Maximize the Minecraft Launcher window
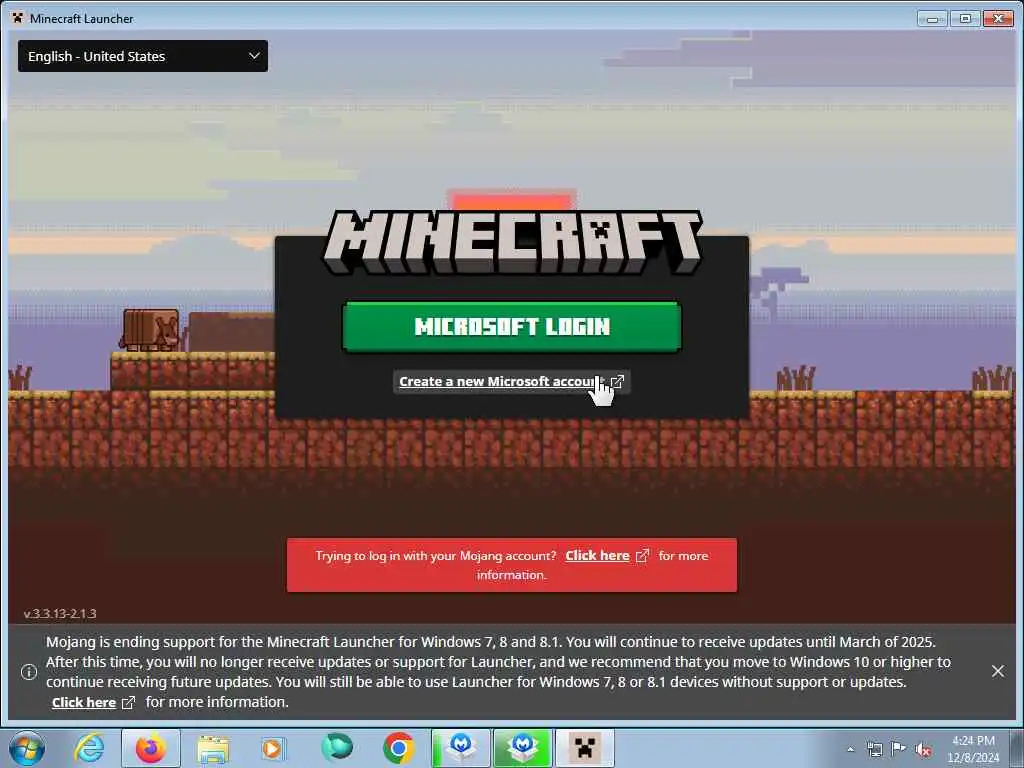 pos(965,19)
